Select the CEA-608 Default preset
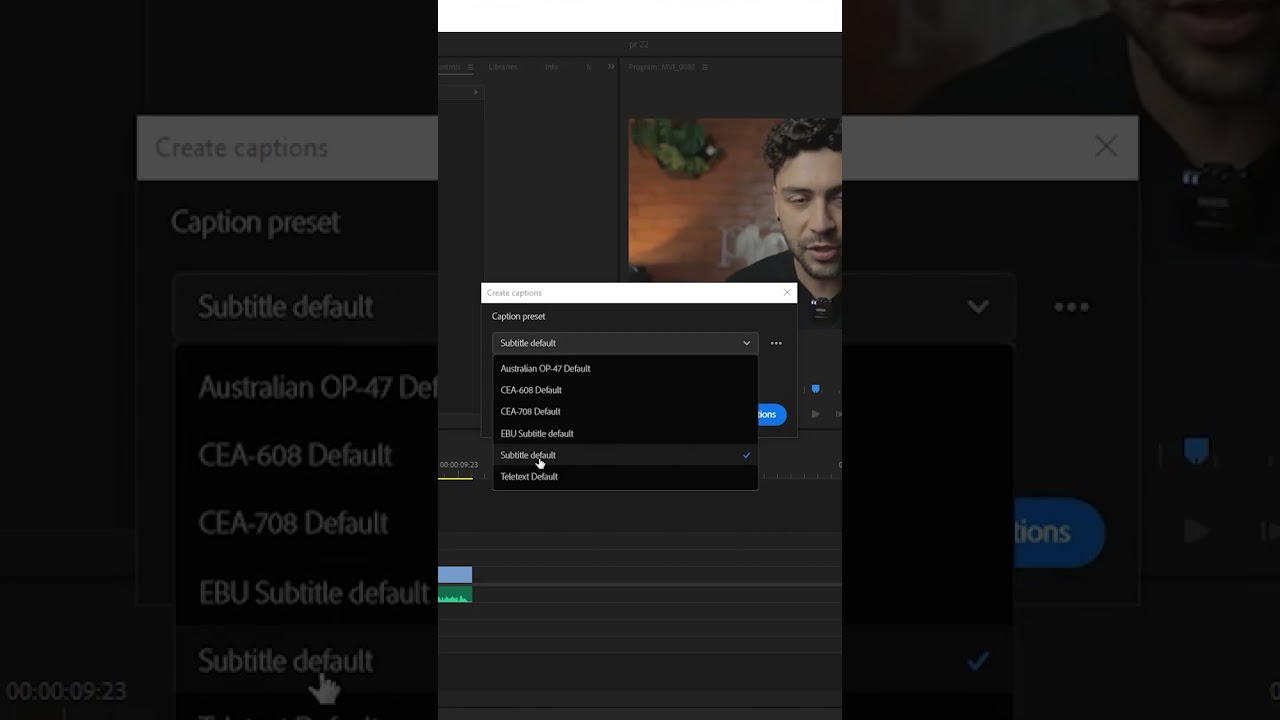1280x720 pixels. pos(625,390)
